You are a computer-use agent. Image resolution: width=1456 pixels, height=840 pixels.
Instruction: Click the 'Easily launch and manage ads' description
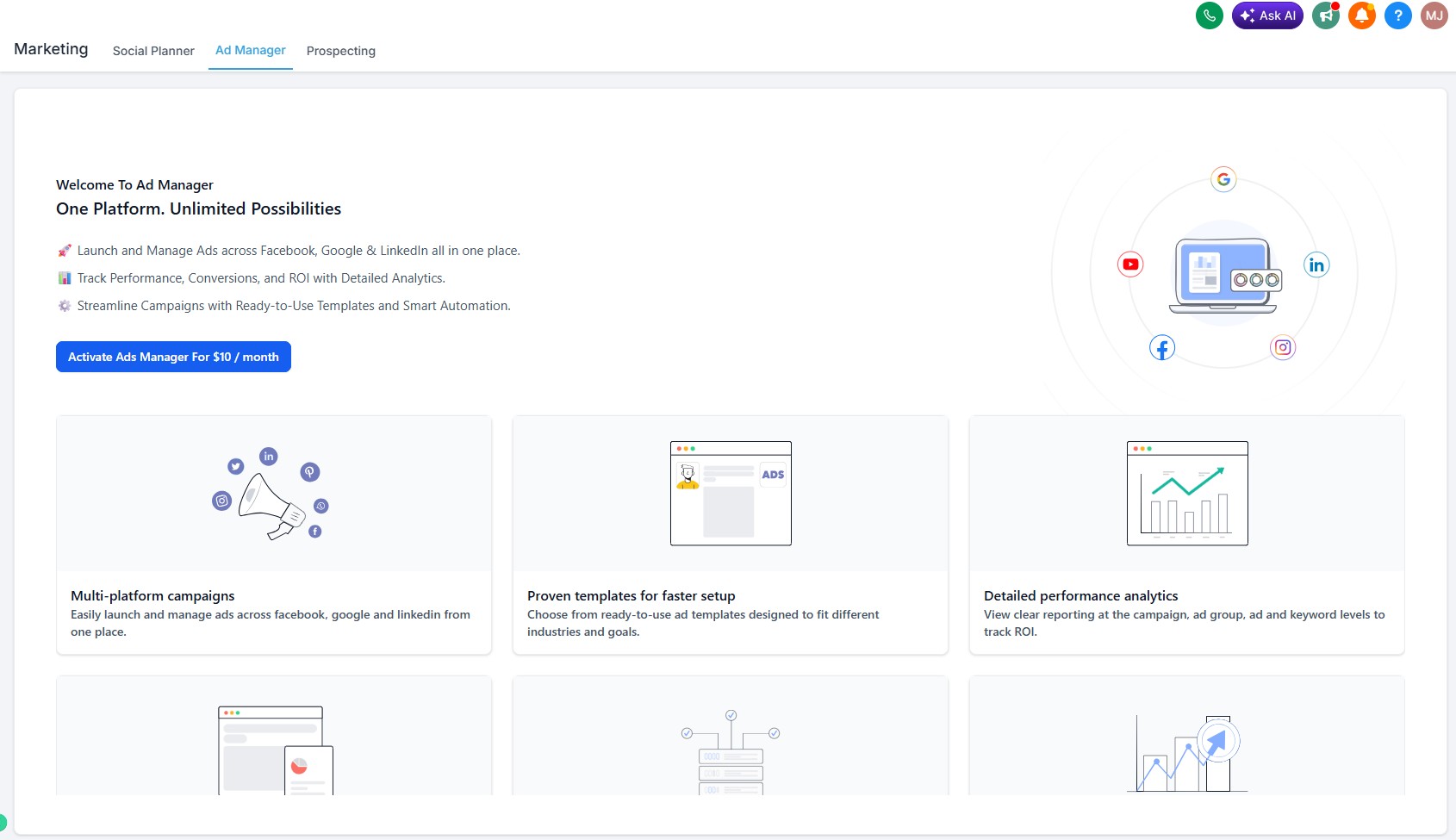[271, 623]
